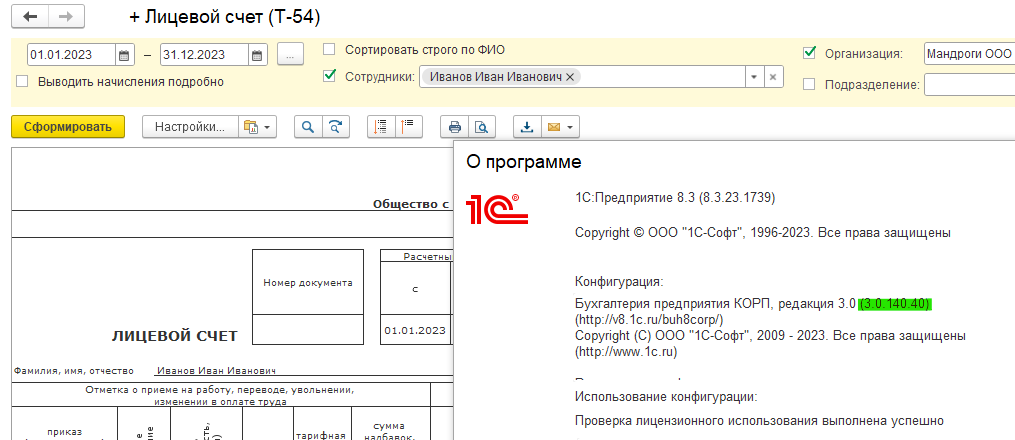Toggle Сортировать строго по ФИО checkbox

coord(329,50)
